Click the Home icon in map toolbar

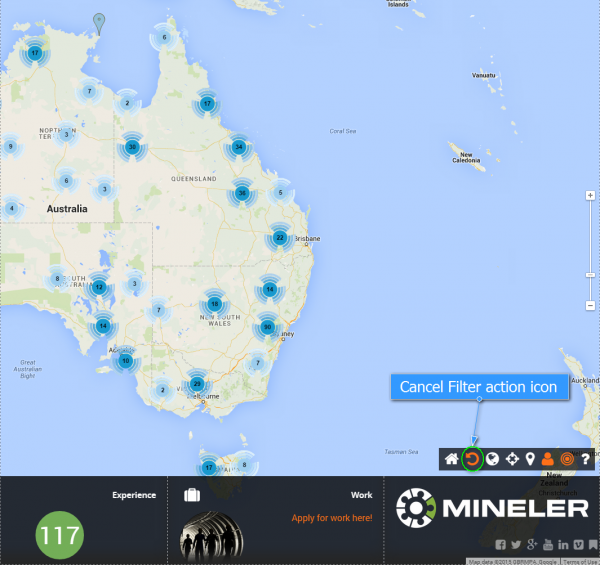point(452,459)
